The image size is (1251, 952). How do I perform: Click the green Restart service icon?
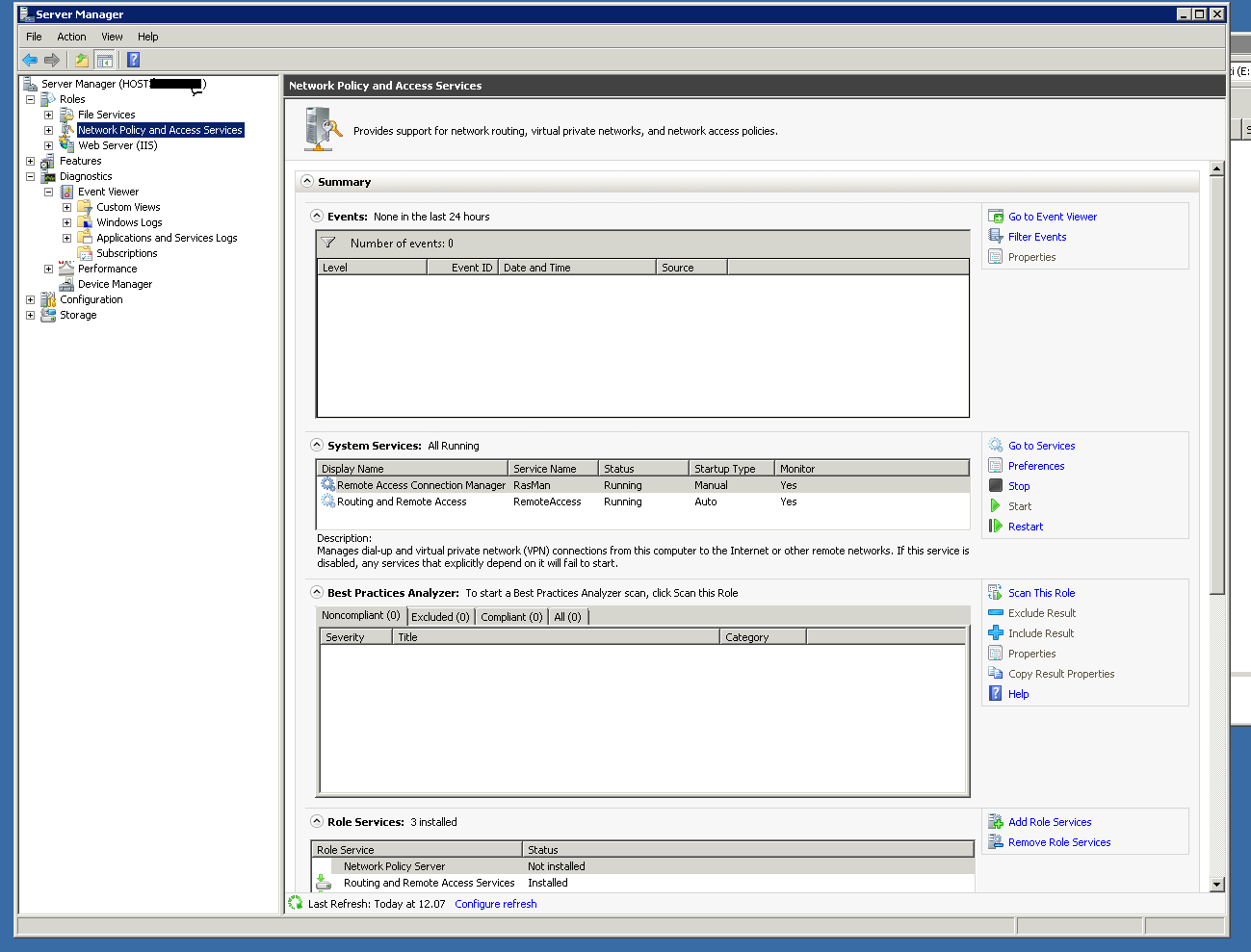pyautogui.click(x=996, y=527)
